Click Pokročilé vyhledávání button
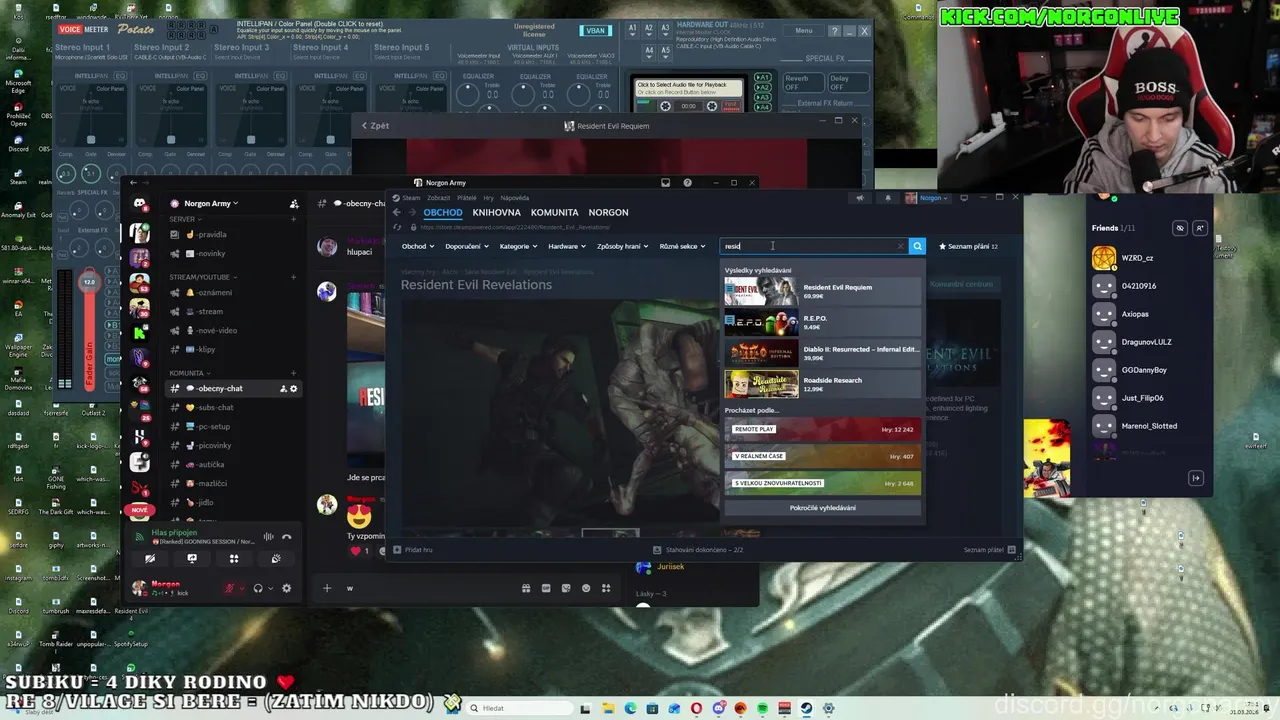Screen dimensions: 1280x720 (x=823, y=508)
